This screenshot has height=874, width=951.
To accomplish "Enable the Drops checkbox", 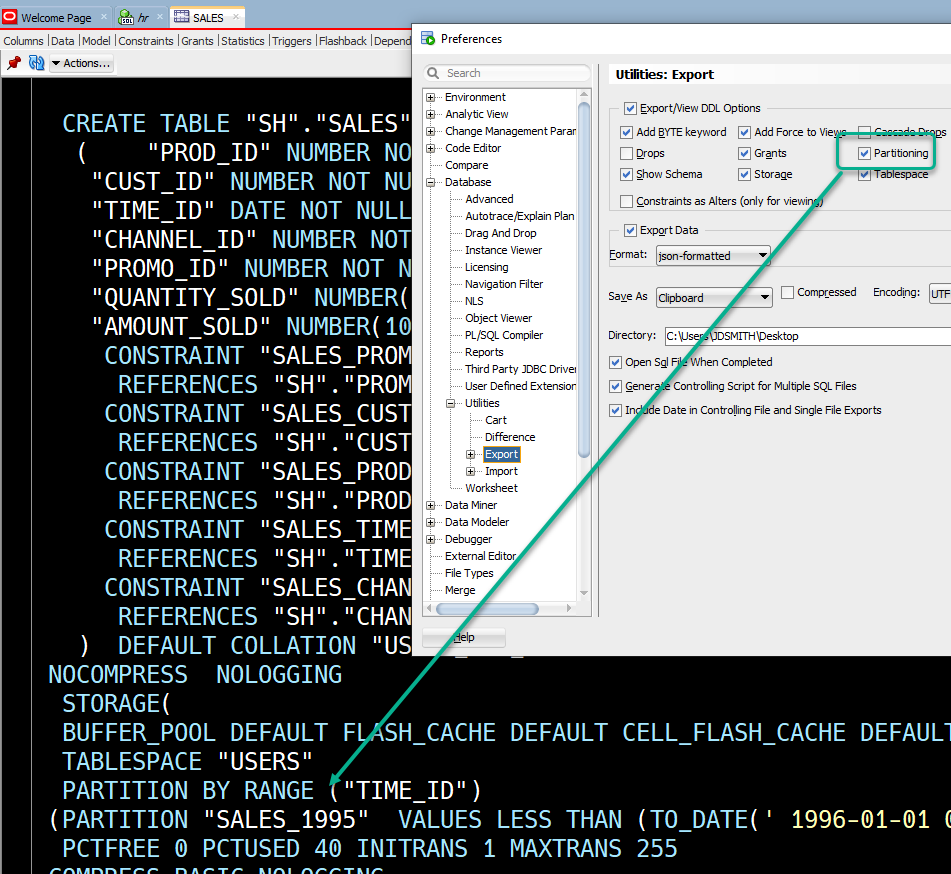I will pyautogui.click(x=627, y=153).
